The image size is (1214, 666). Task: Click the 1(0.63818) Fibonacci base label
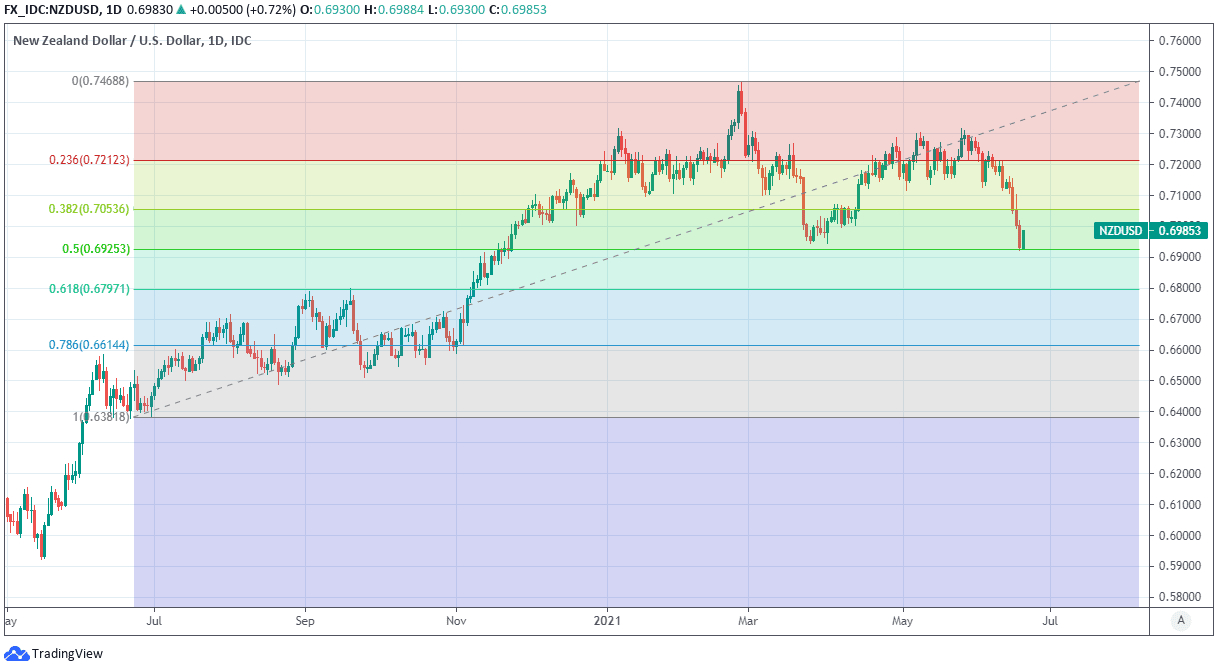pos(102,417)
